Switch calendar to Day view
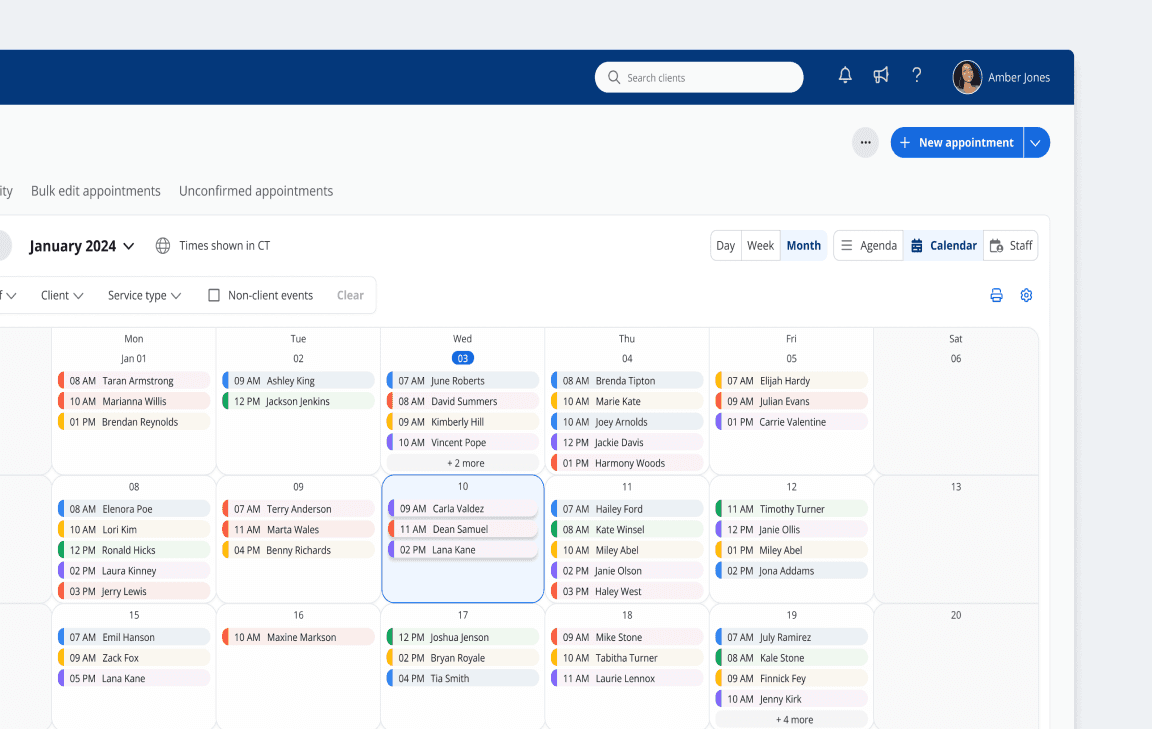 [725, 245]
